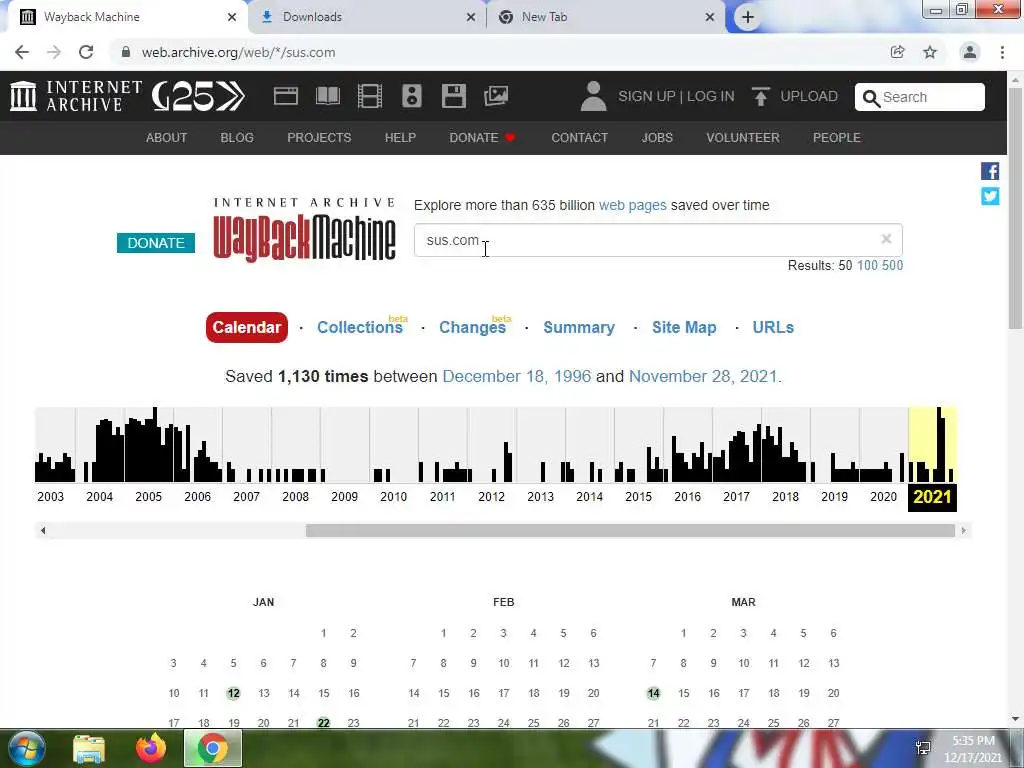Image resolution: width=1024 pixels, height=768 pixels.
Task: Click timeline scroll left arrow
Action: (43, 530)
